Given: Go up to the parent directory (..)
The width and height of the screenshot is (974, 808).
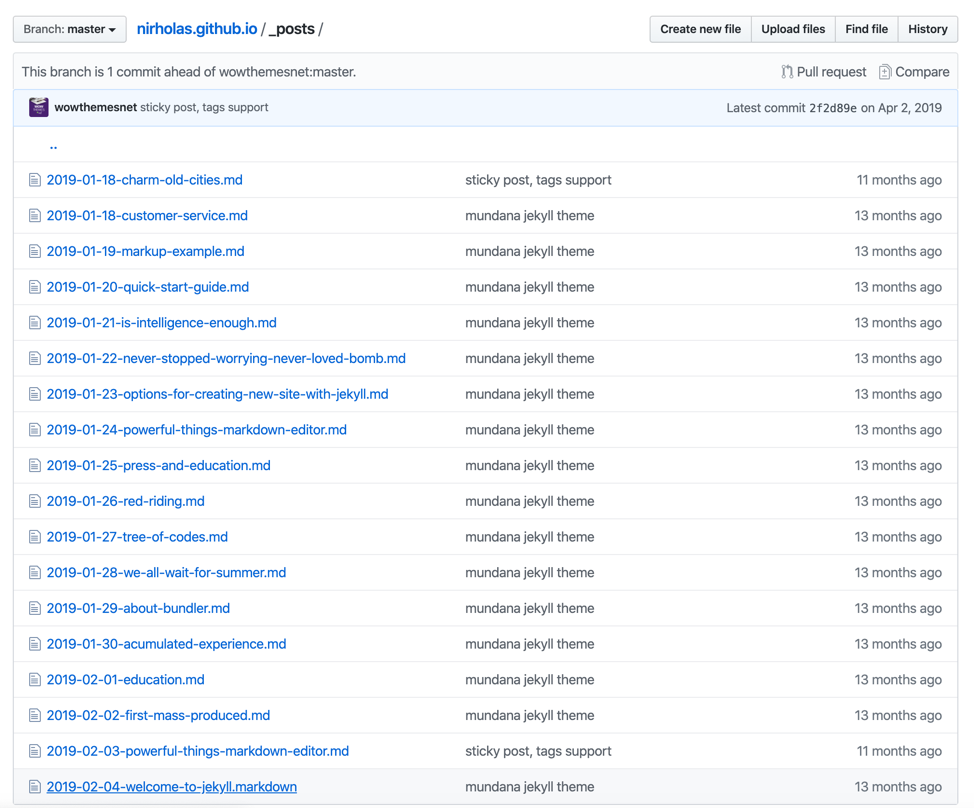Looking at the screenshot, I should [x=53, y=146].
